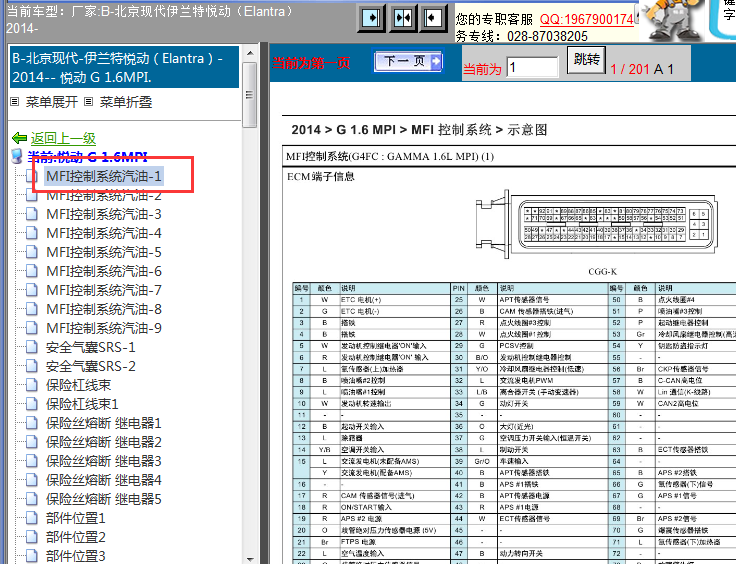Click page icon beside 保险杠线束
Viewport: 736px width, 564px height.
(32, 385)
